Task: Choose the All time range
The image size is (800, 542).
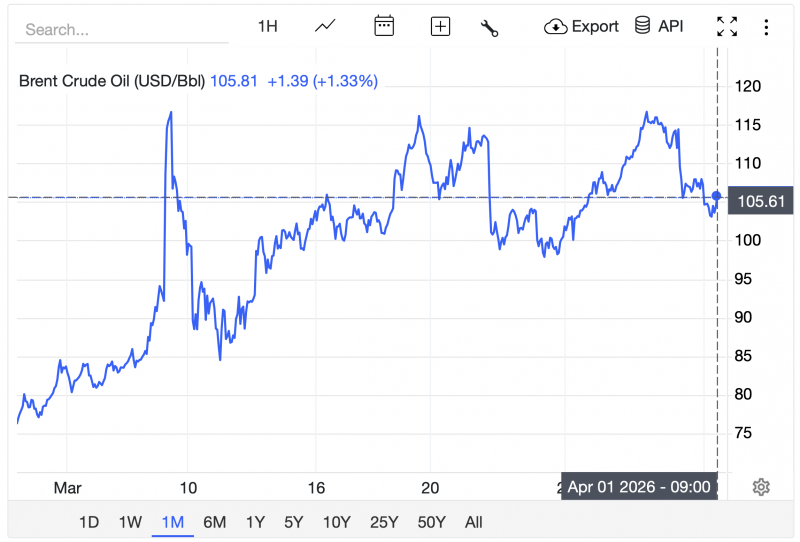Action: [x=474, y=522]
